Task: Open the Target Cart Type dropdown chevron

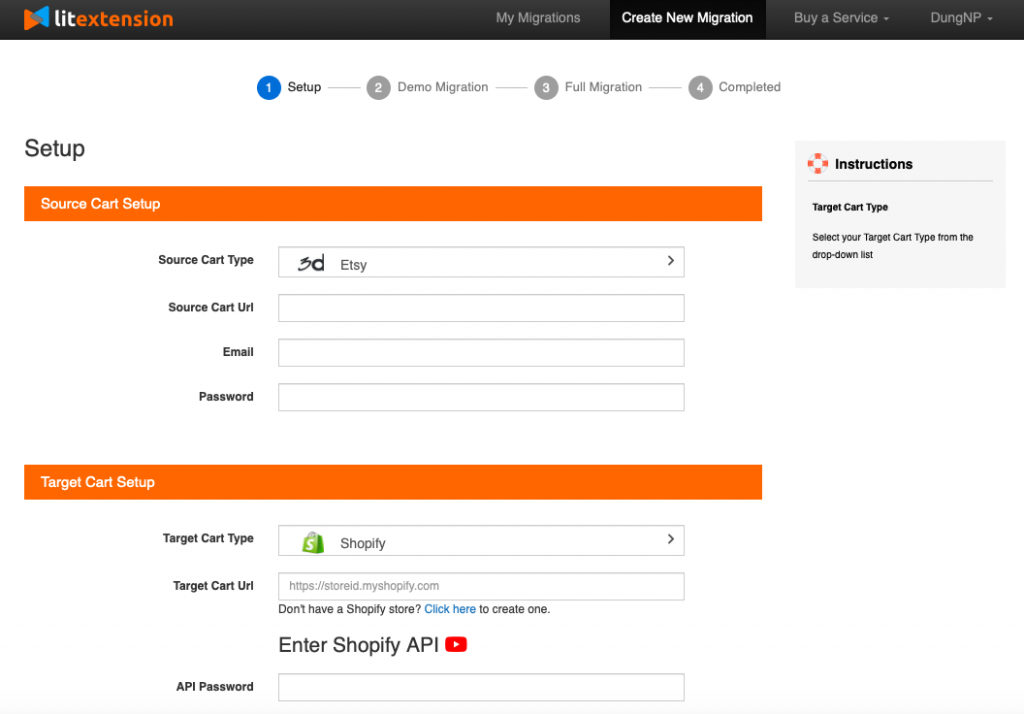Action: tap(671, 539)
